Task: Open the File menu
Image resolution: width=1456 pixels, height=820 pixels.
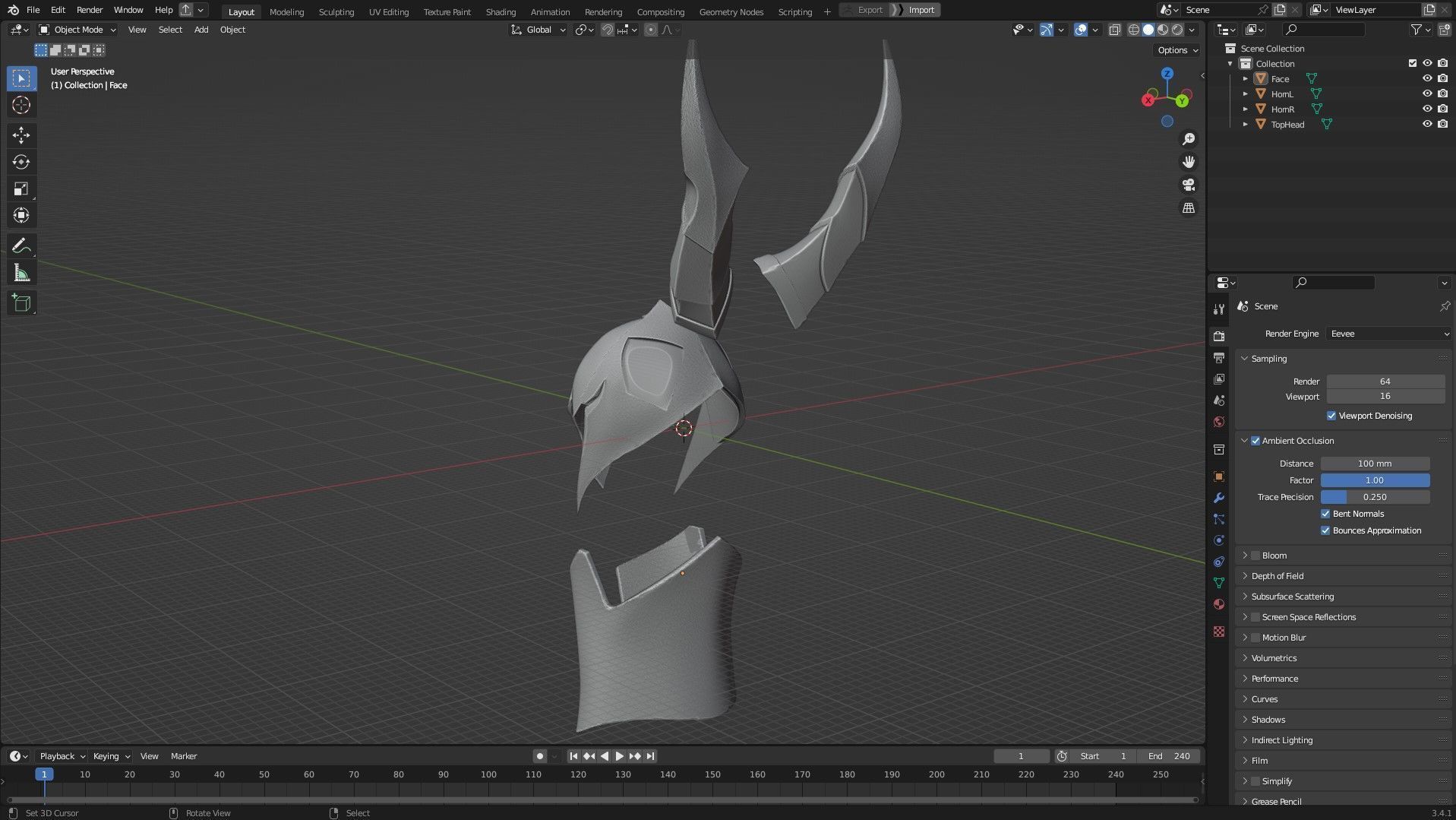Action: tap(33, 10)
